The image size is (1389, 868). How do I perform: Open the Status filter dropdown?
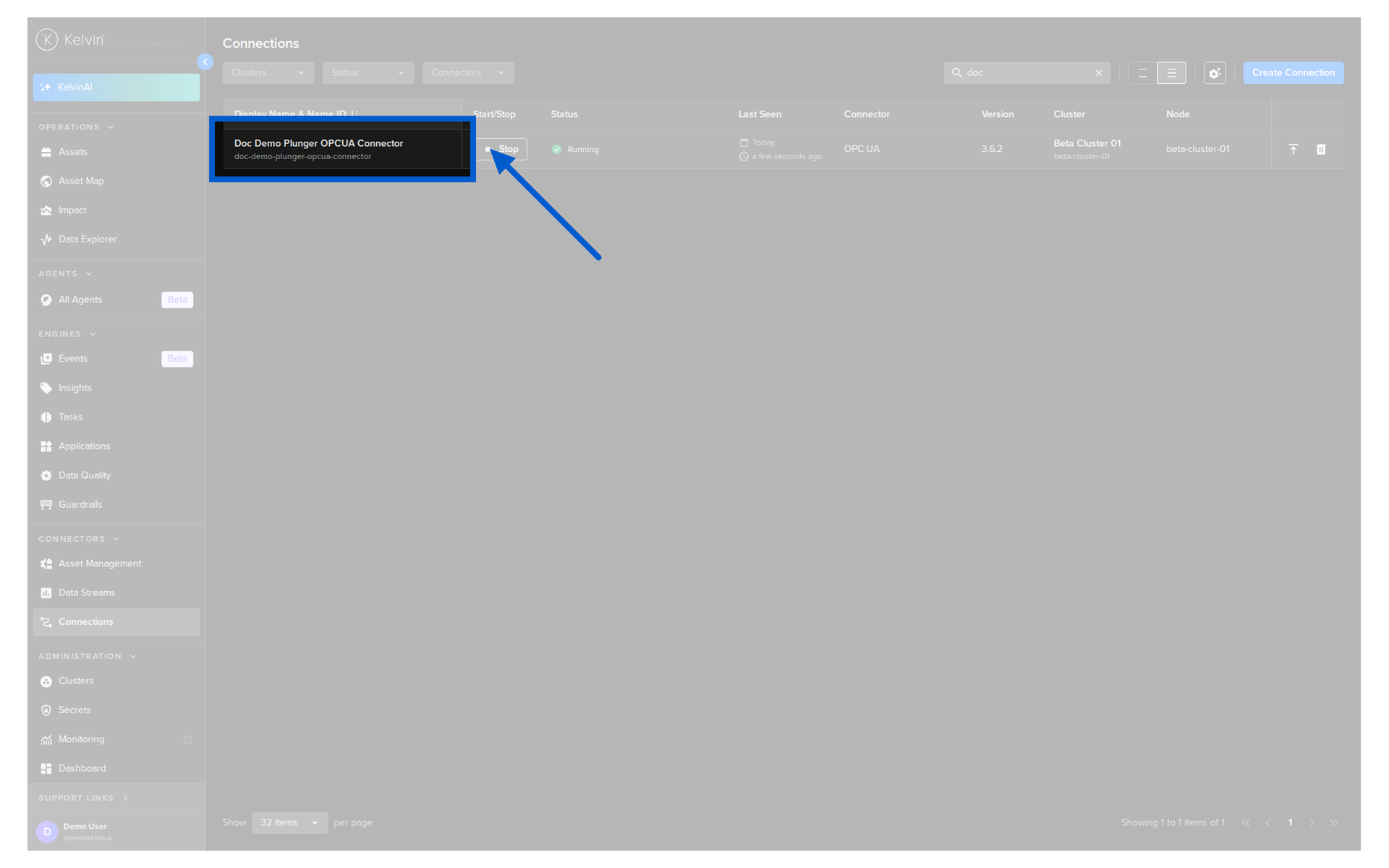[x=368, y=73]
